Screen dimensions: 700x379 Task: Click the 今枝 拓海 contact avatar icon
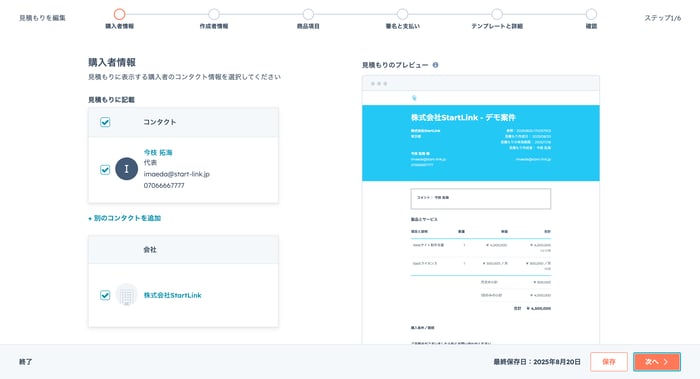click(x=126, y=169)
